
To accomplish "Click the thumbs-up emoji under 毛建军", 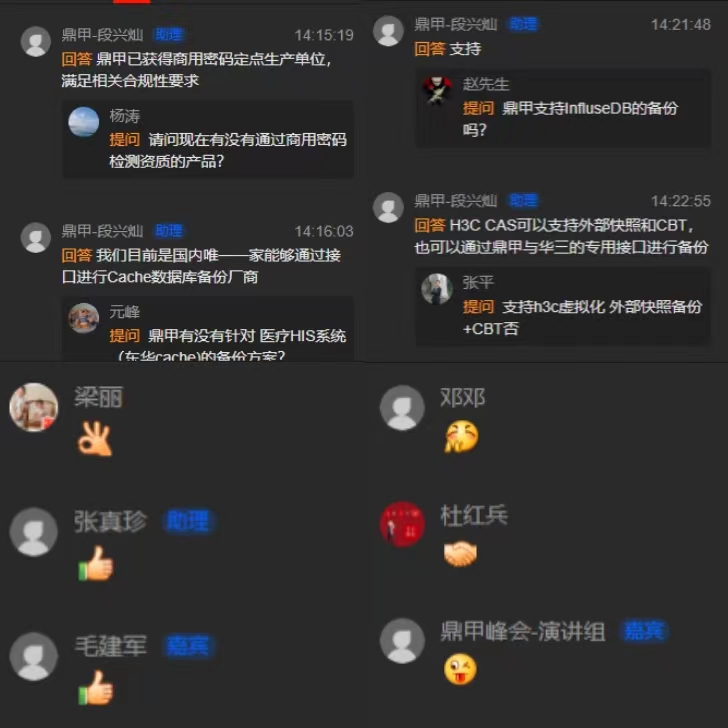I will (x=96, y=688).
